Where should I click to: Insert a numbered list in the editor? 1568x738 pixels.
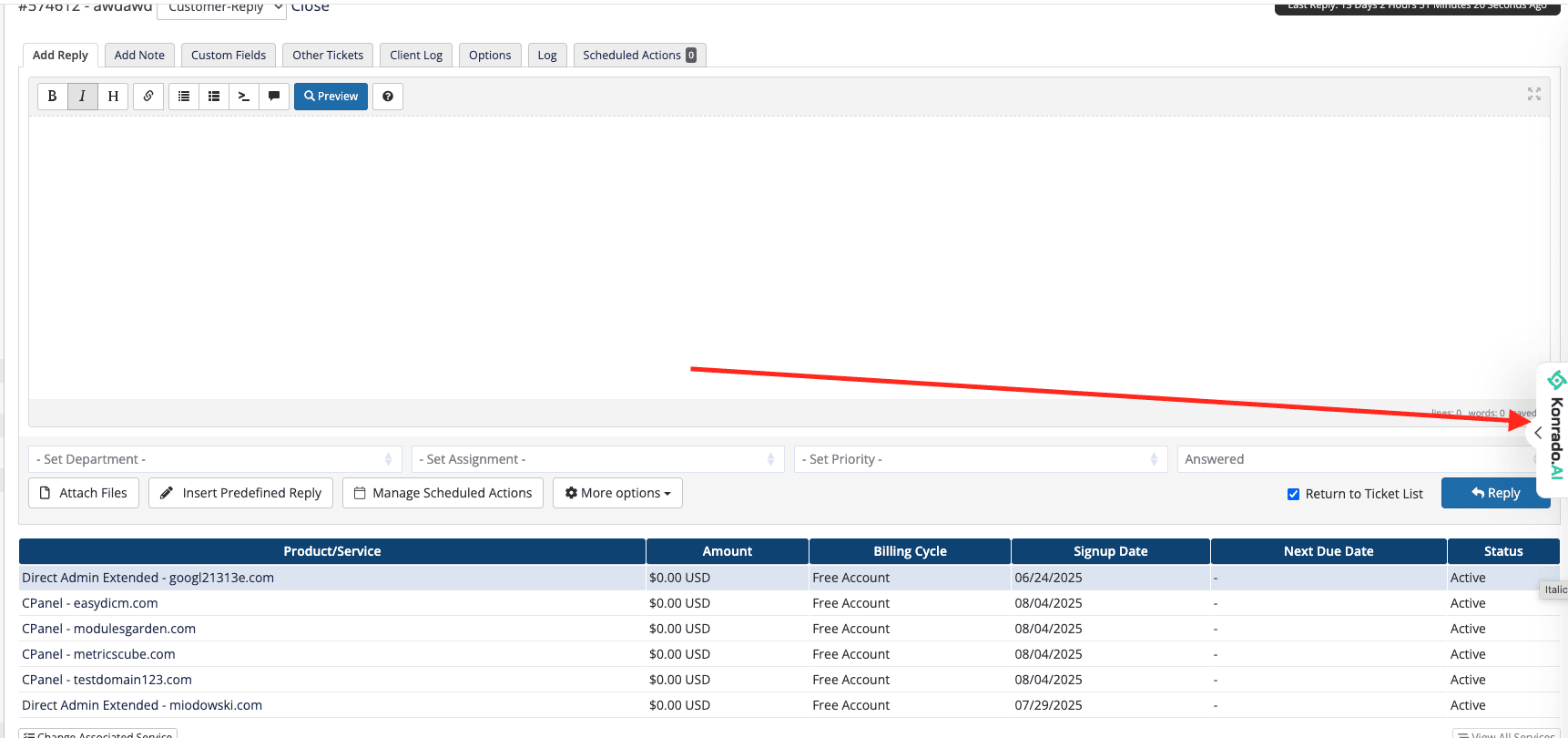click(214, 96)
